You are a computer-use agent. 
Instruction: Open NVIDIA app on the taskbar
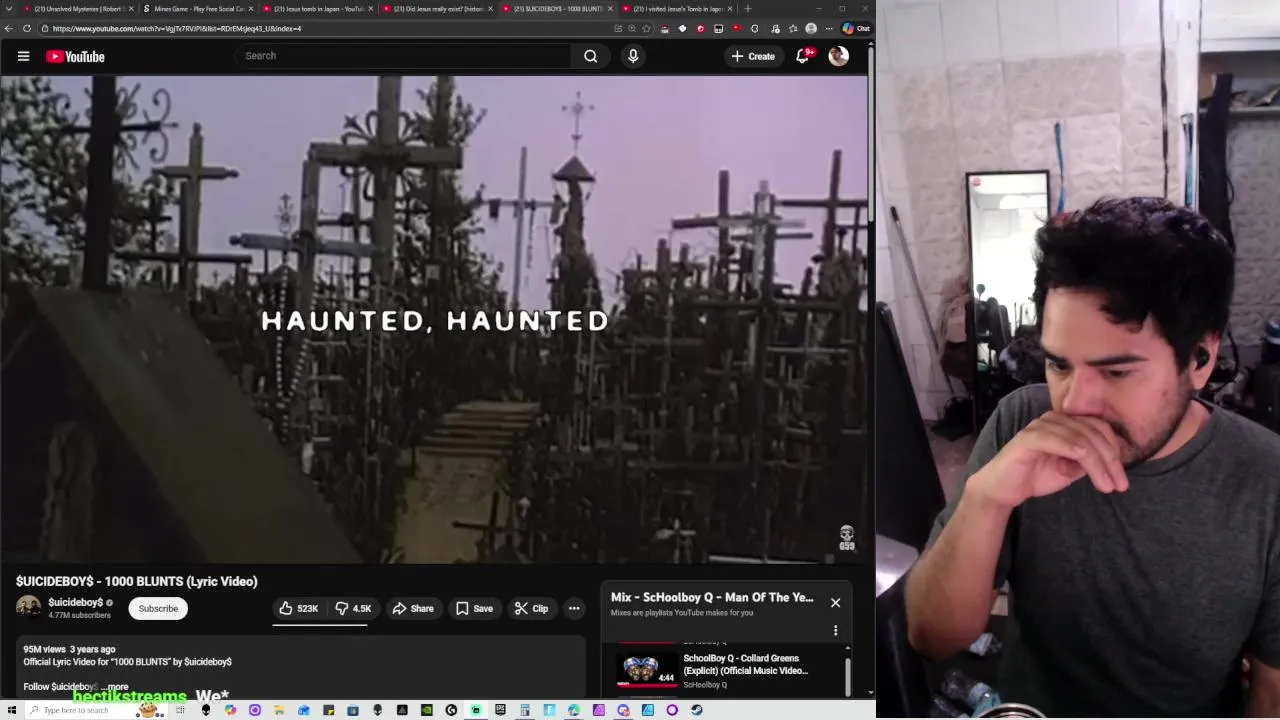point(427,710)
